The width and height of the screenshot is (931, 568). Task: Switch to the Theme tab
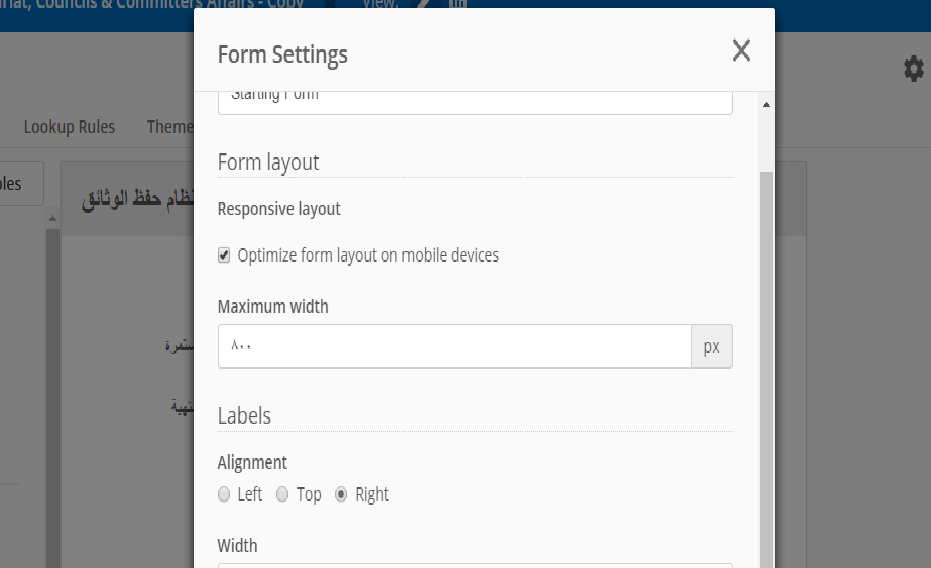[x=170, y=127]
